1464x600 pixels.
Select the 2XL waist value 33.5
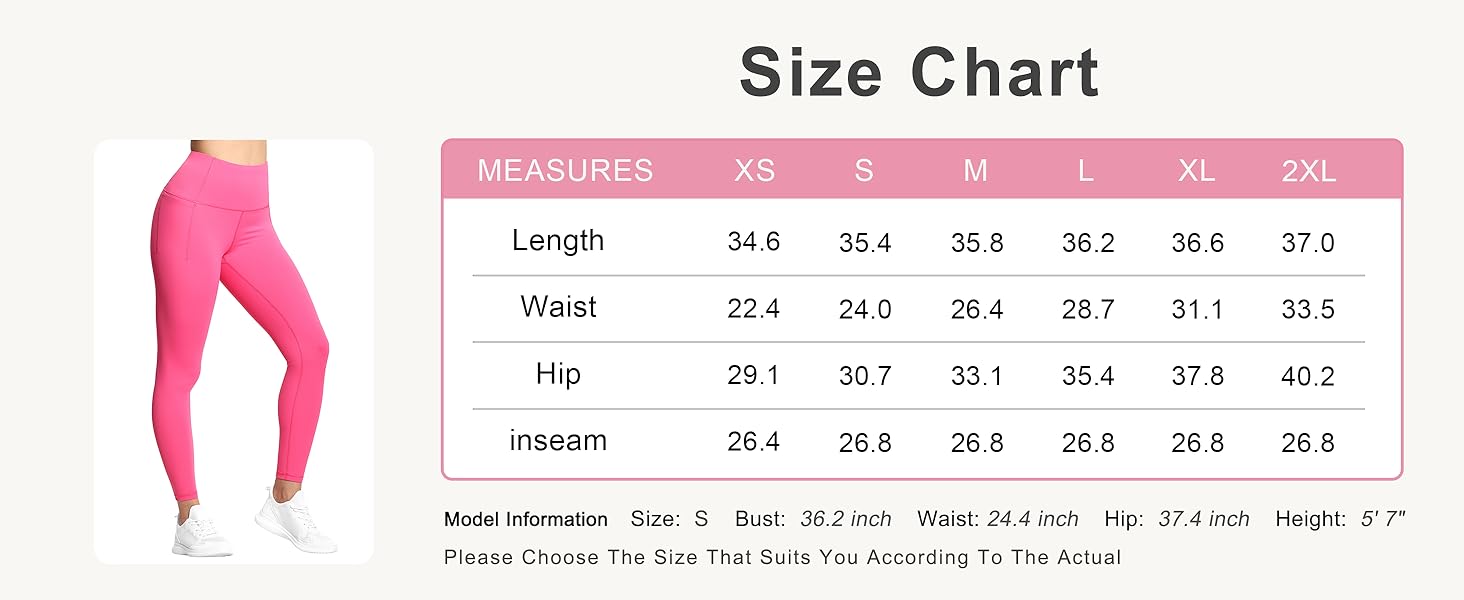(x=1308, y=309)
